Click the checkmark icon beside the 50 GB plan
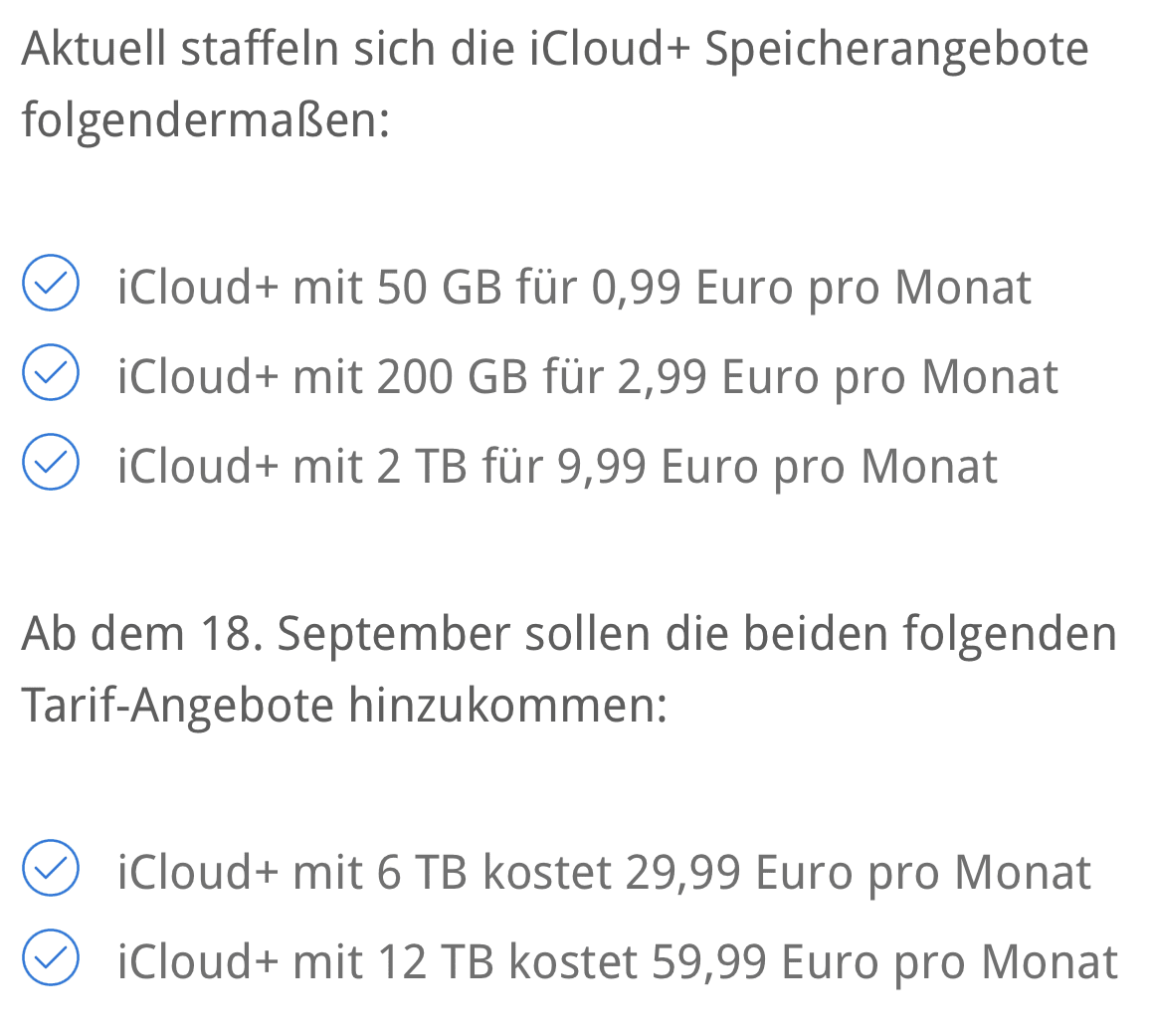 pyautogui.click(x=51, y=283)
